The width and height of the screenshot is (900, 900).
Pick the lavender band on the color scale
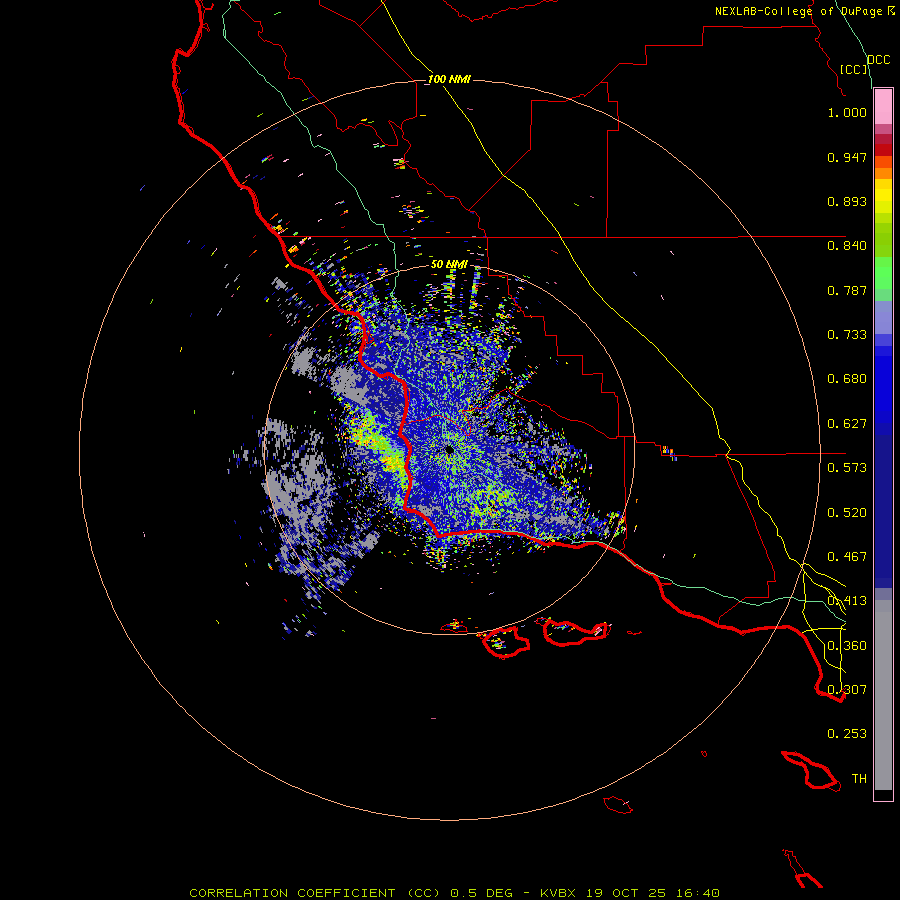(883, 318)
